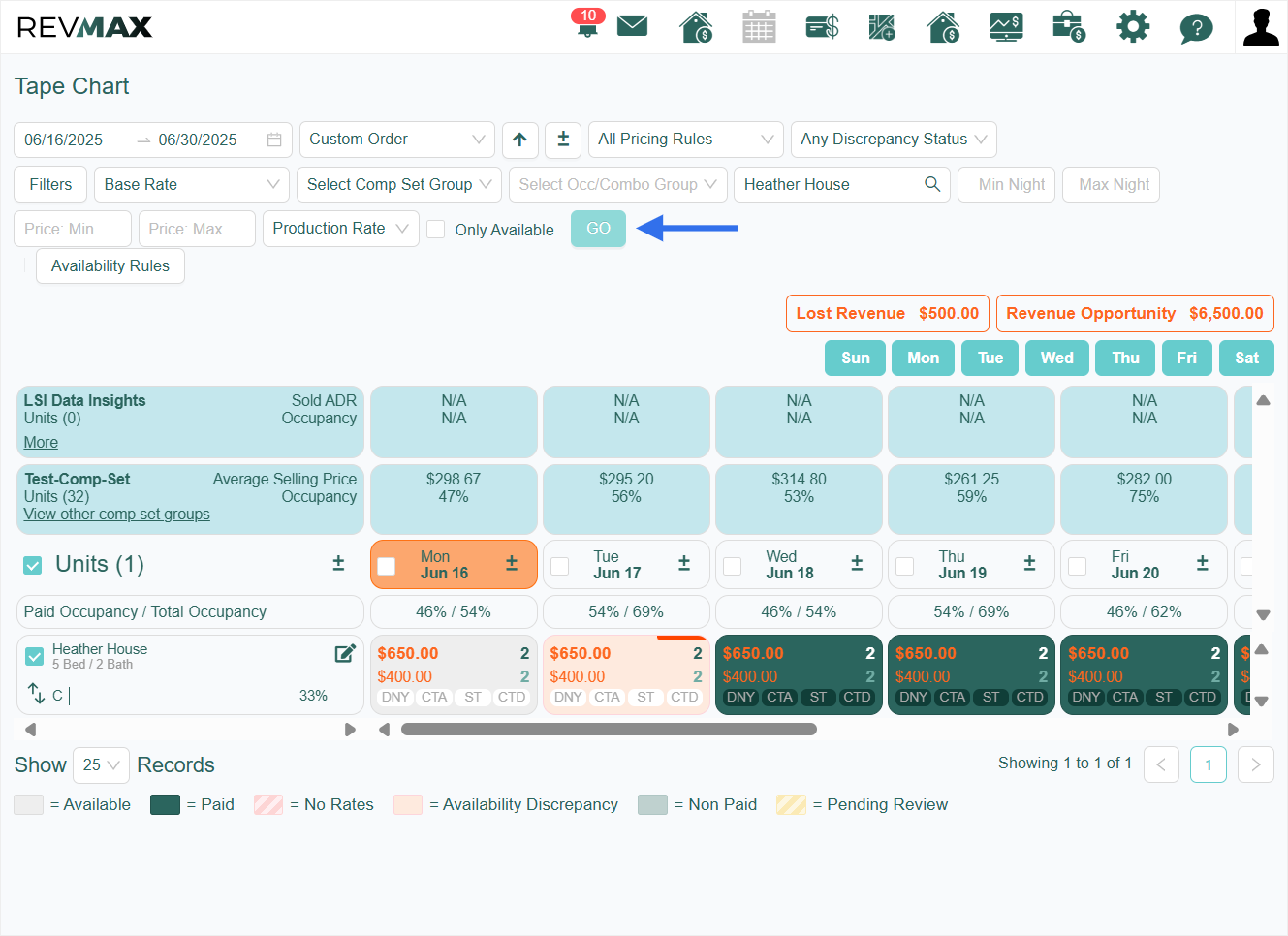Click the date range picker field
Screen dimensions: 1288x936
point(153,140)
